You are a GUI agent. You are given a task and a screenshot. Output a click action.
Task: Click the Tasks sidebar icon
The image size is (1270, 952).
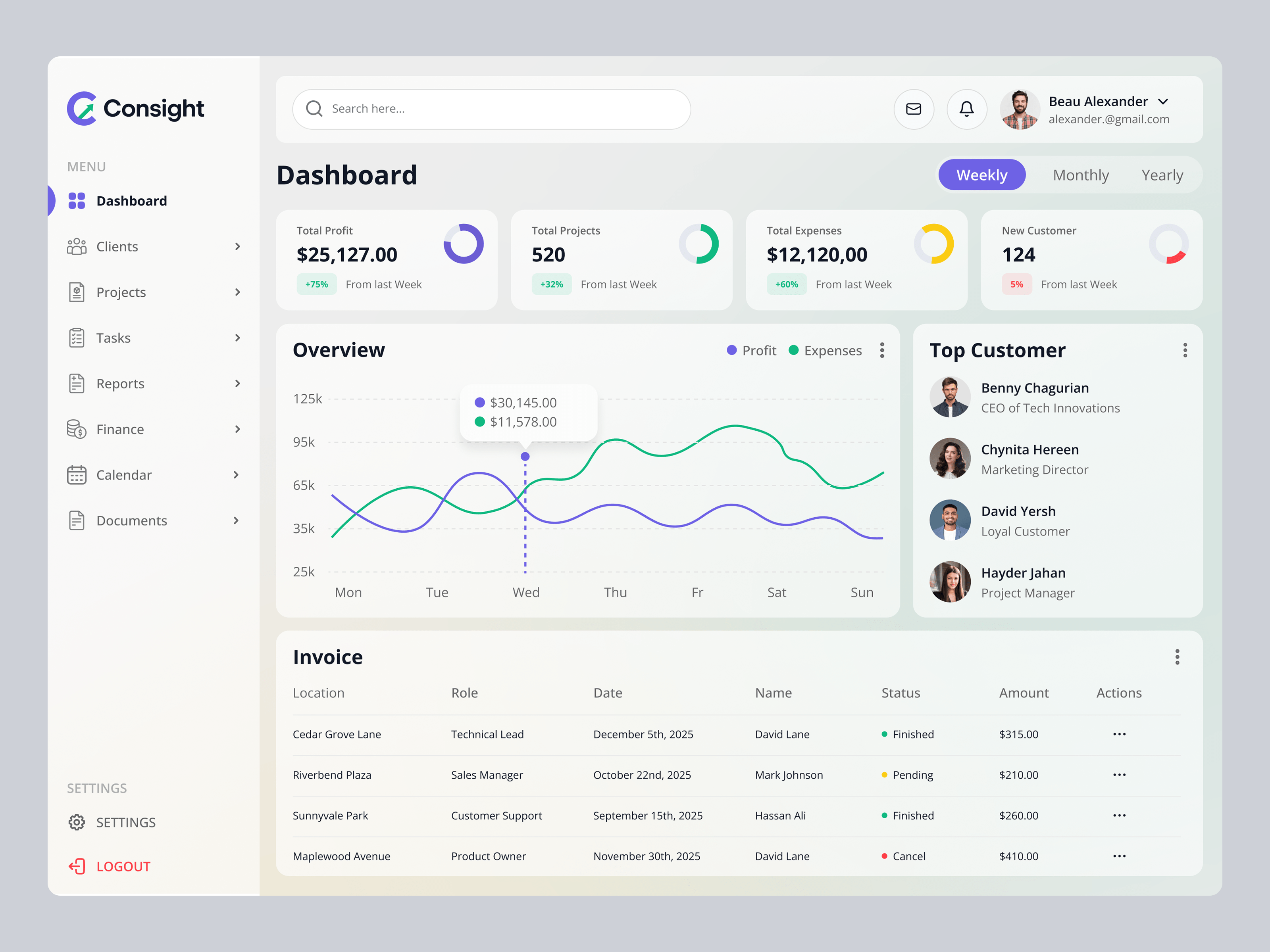tap(76, 338)
